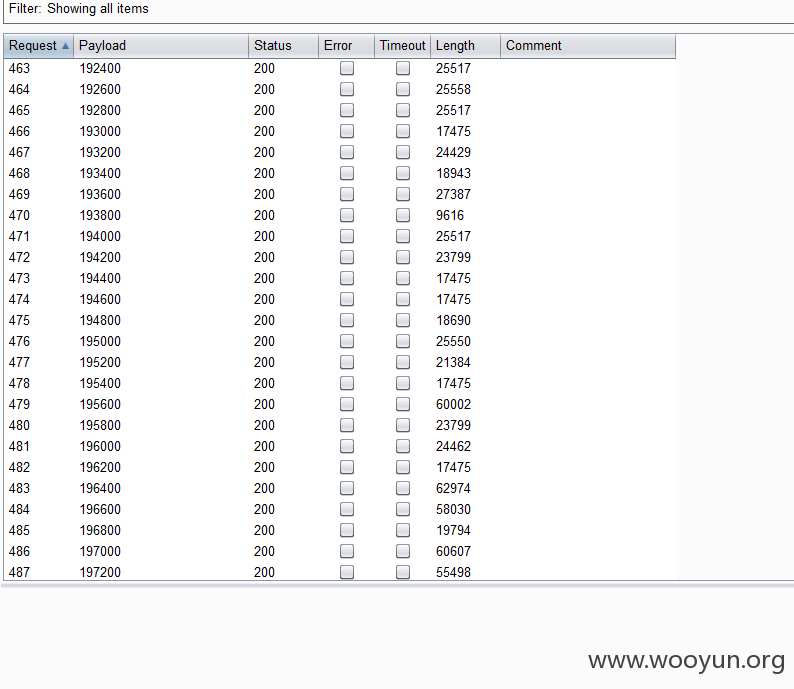
Task: Tick the Timeout checkbox for request 468
Action: click(x=403, y=173)
